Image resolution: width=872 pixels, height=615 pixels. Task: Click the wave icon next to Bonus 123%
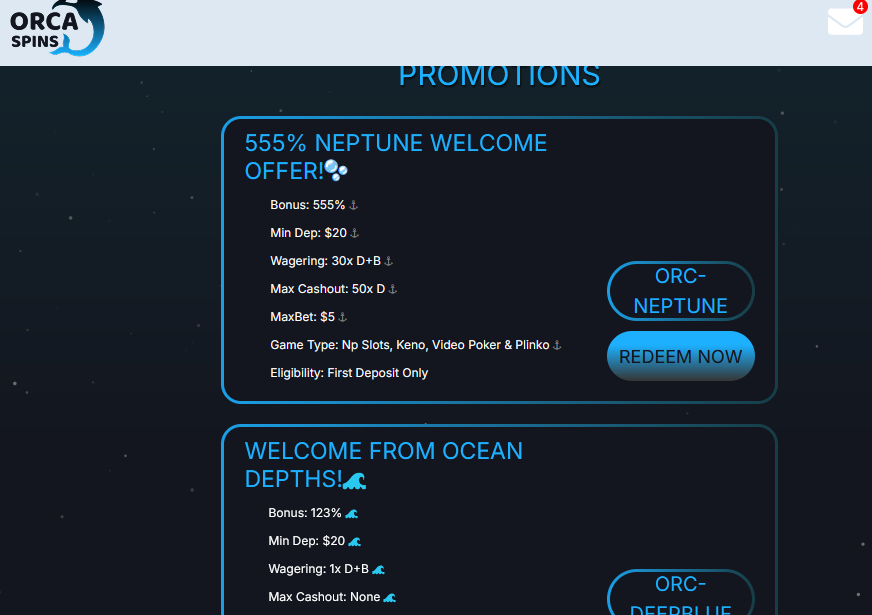(351, 513)
